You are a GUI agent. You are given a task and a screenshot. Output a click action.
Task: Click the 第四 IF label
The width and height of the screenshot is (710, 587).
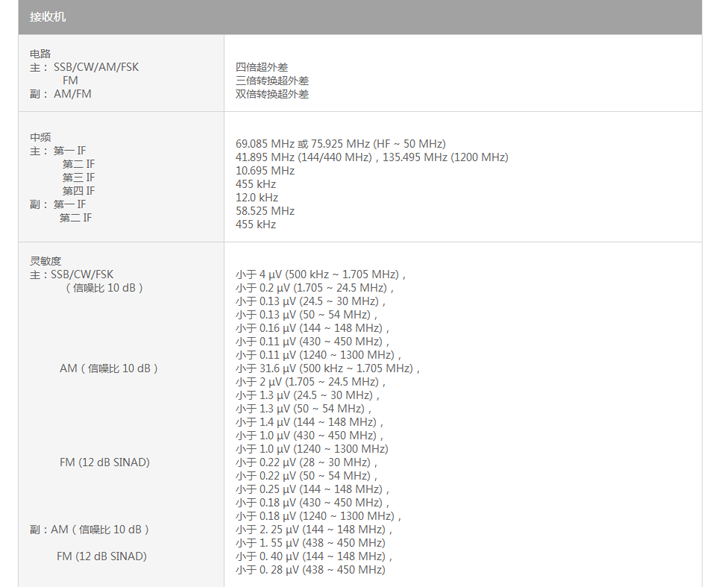79,191
